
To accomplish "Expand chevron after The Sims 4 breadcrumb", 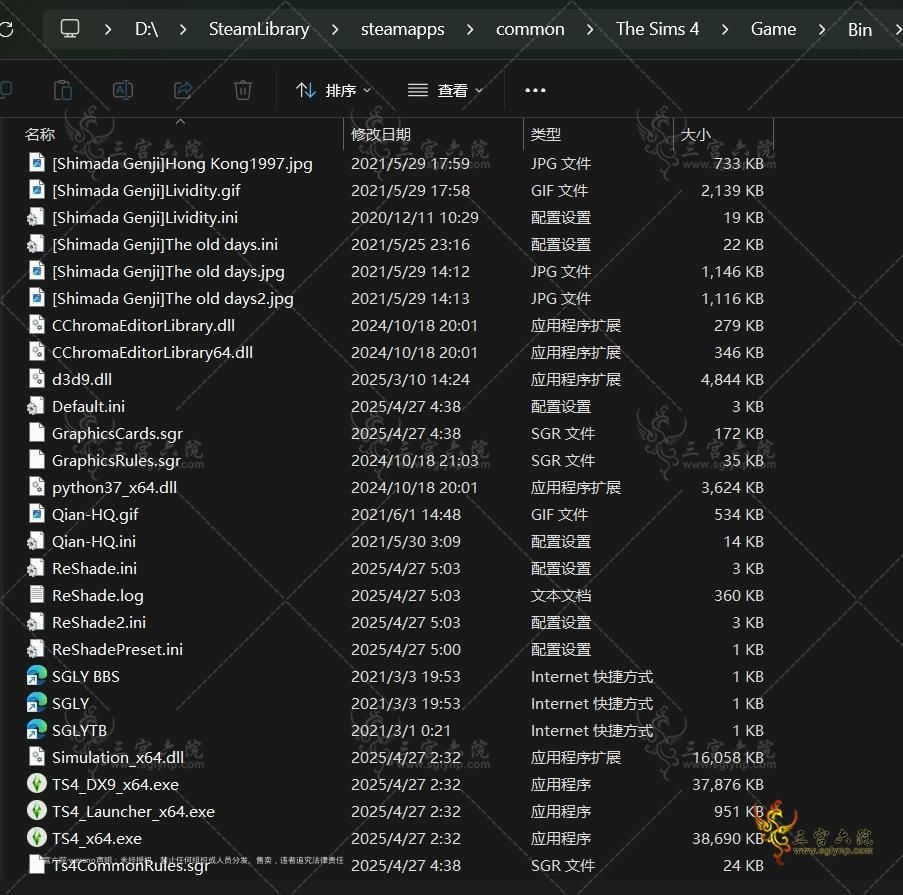I will [x=724, y=29].
